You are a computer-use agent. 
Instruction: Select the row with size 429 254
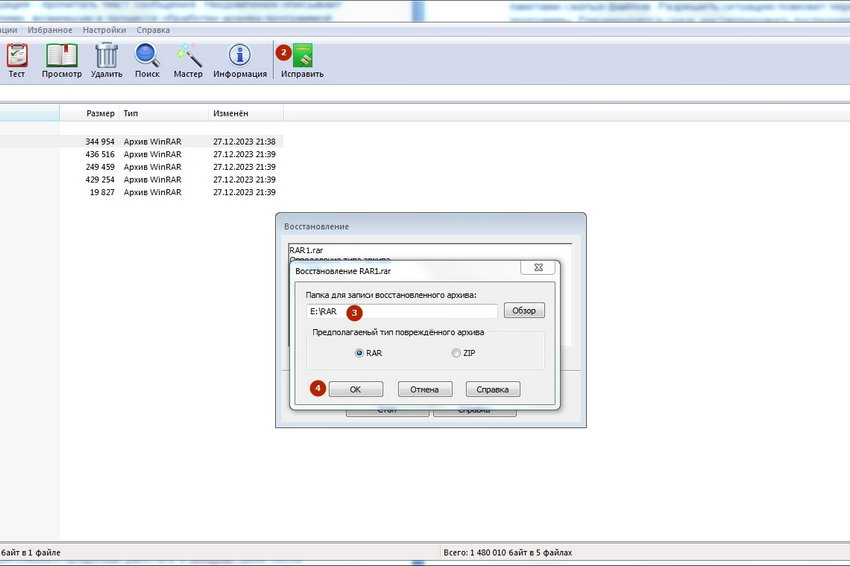(141, 179)
